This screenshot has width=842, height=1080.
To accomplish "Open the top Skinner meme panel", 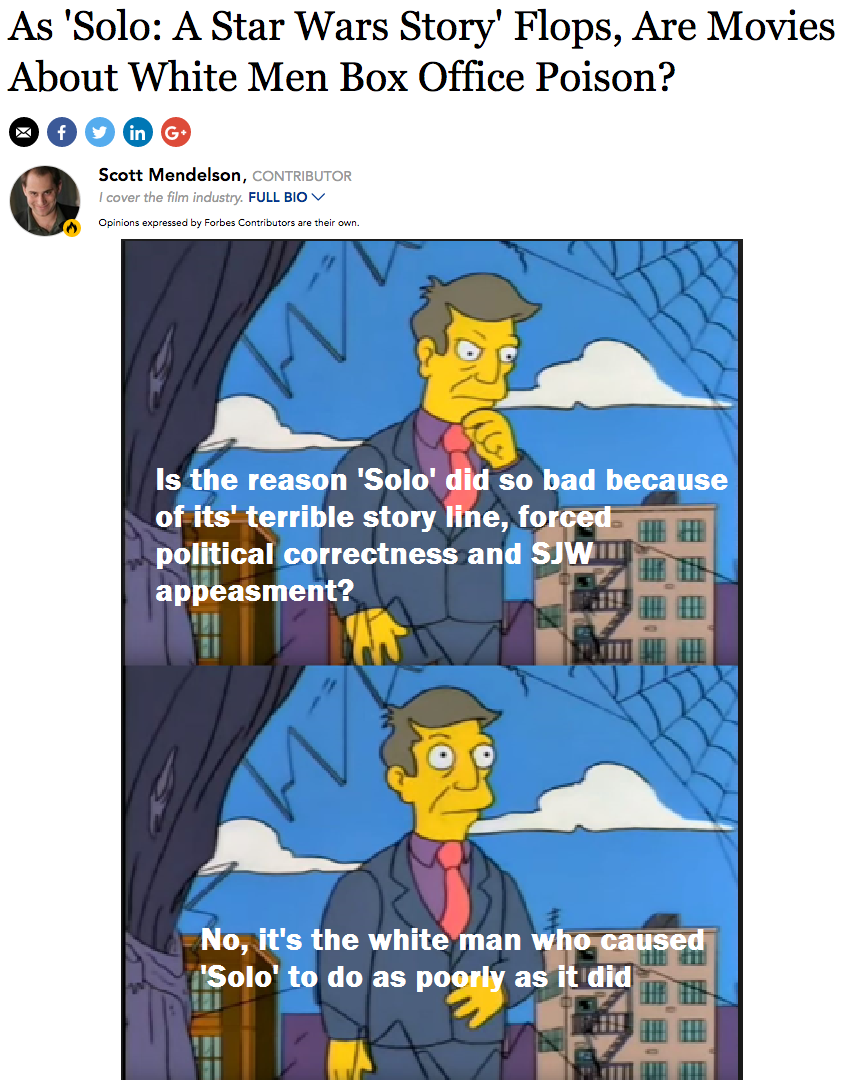I will coord(431,453).
